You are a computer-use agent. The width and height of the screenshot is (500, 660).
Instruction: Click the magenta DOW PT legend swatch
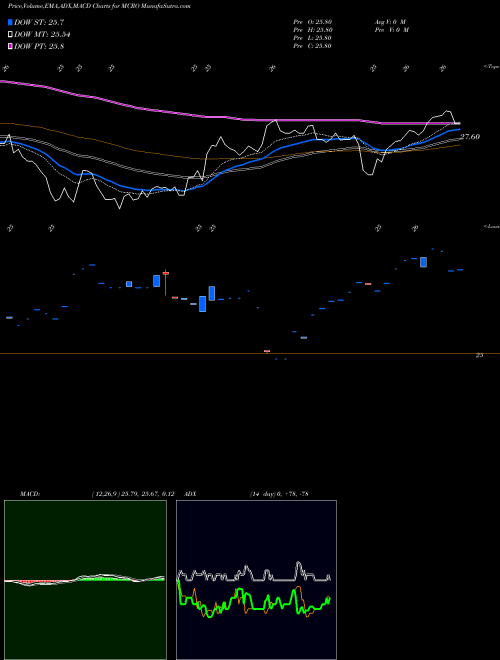10,46
